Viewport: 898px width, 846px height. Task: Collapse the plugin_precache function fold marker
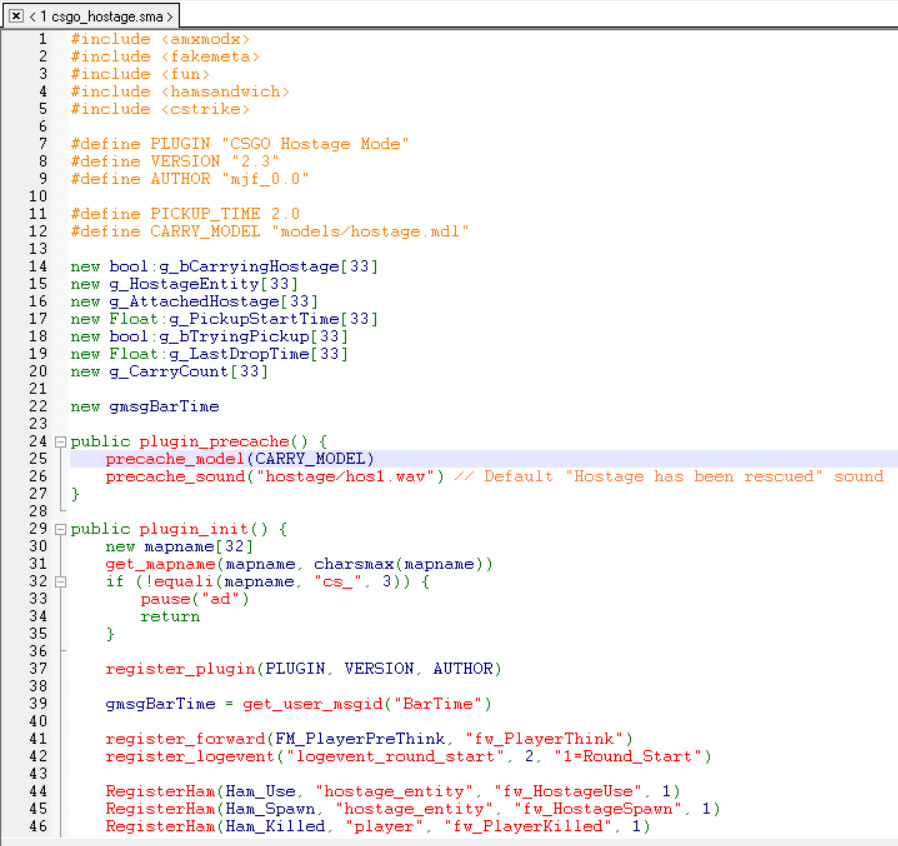click(61, 442)
